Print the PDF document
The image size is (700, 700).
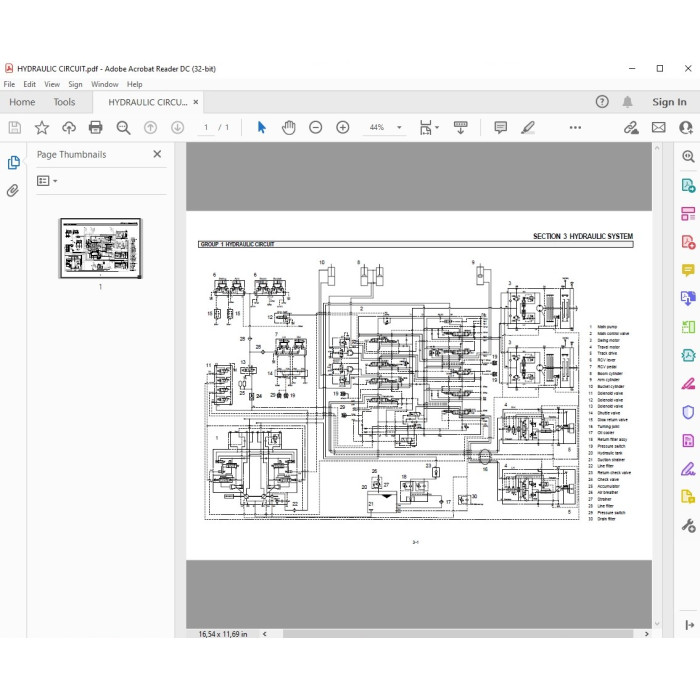pos(96,128)
